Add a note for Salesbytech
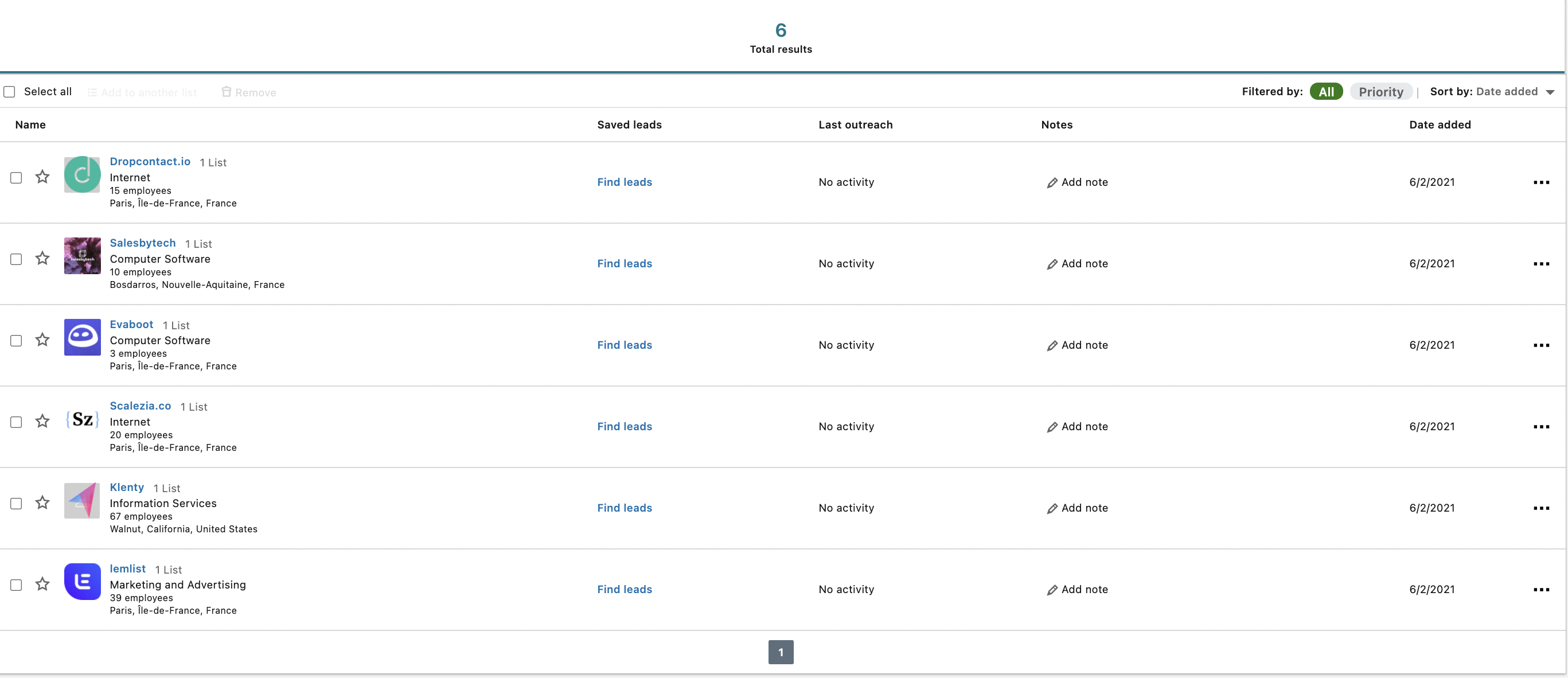The image size is (1568, 678). pos(1077,264)
